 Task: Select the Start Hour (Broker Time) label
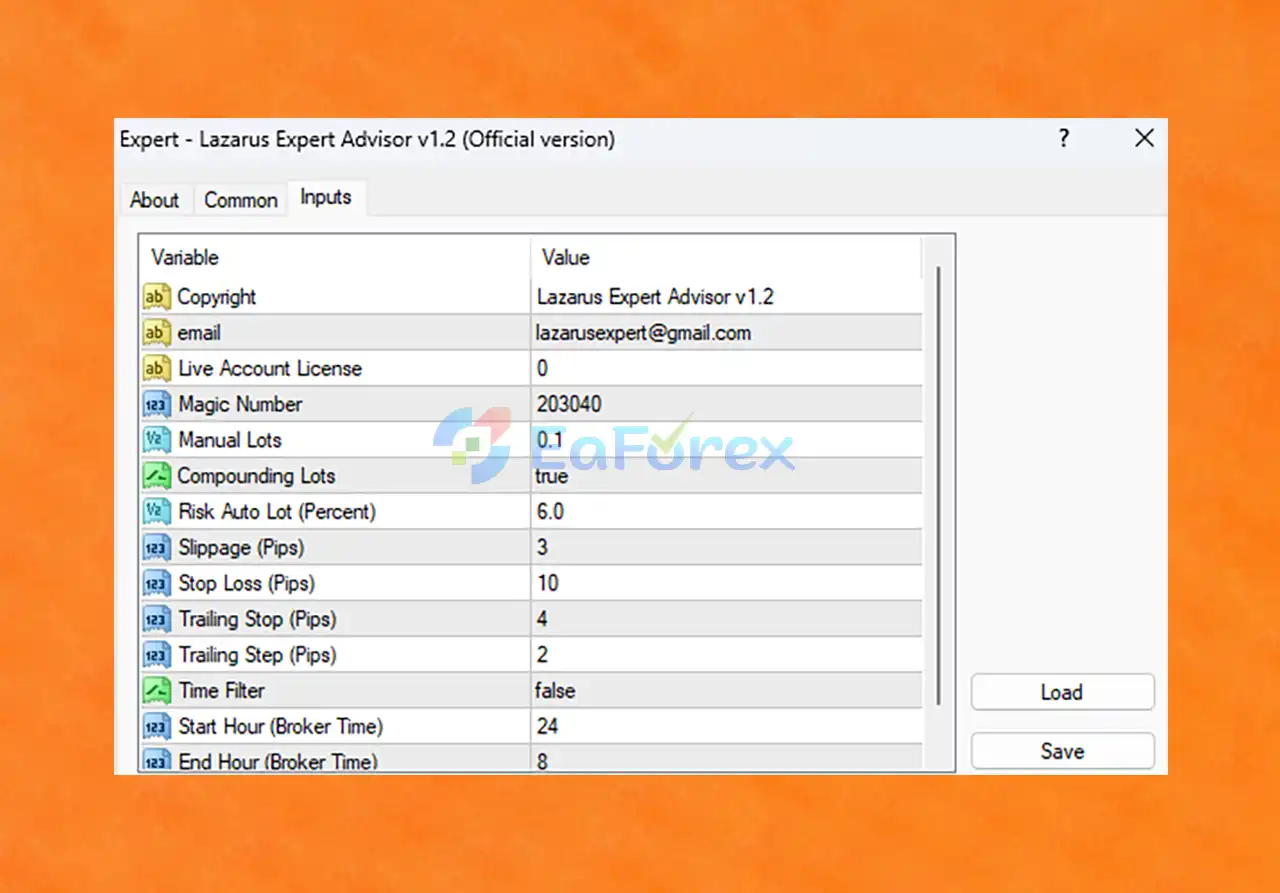coord(281,727)
